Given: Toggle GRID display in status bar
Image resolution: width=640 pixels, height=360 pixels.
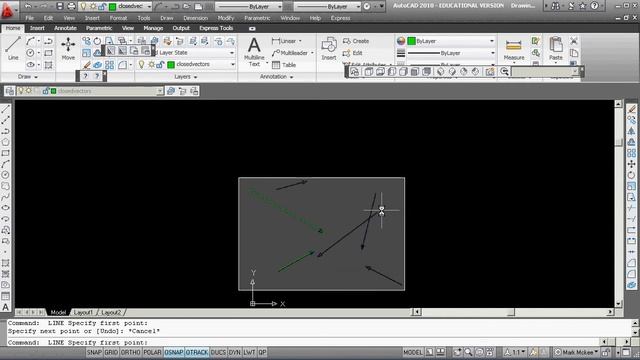Looking at the screenshot, I should 111,352.
